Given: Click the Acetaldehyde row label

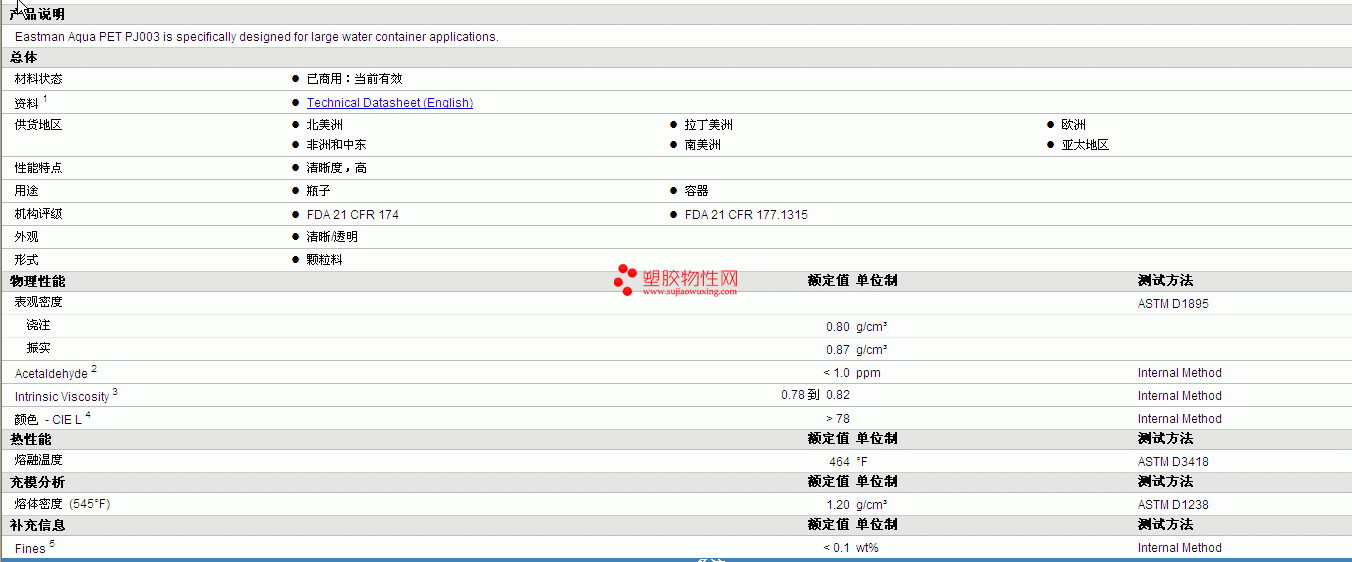Looking at the screenshot, I should [55, 372].
